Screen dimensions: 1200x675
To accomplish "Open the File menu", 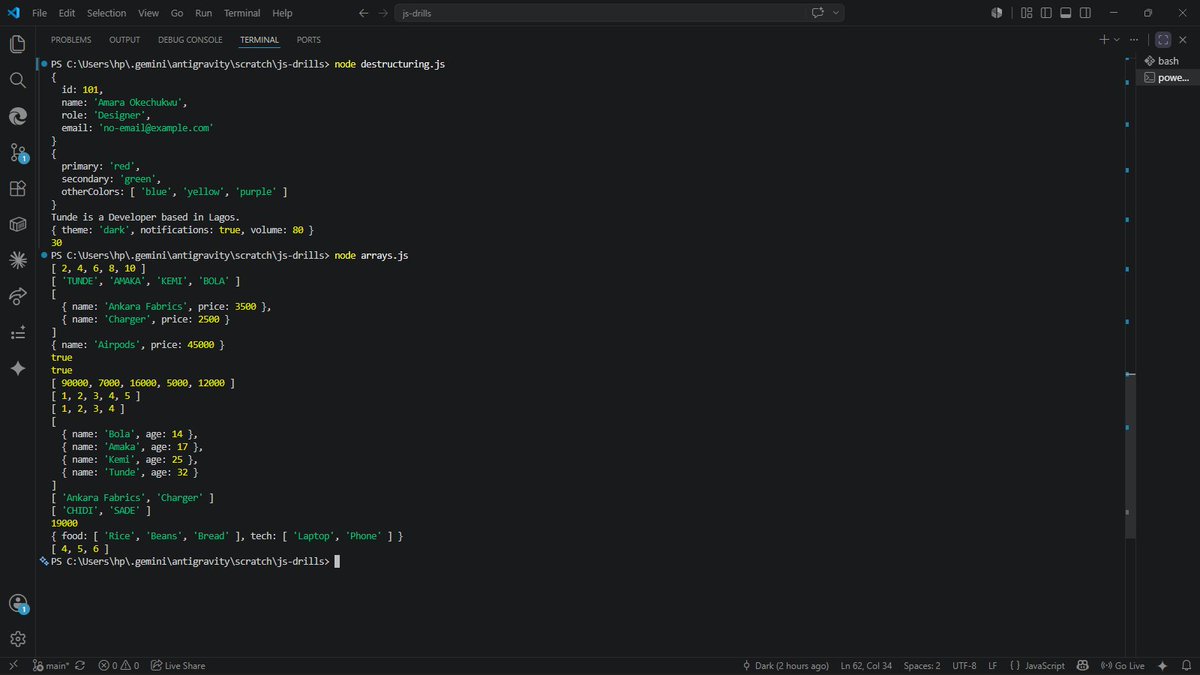I will pyautogui.click(x=40, y=13).
